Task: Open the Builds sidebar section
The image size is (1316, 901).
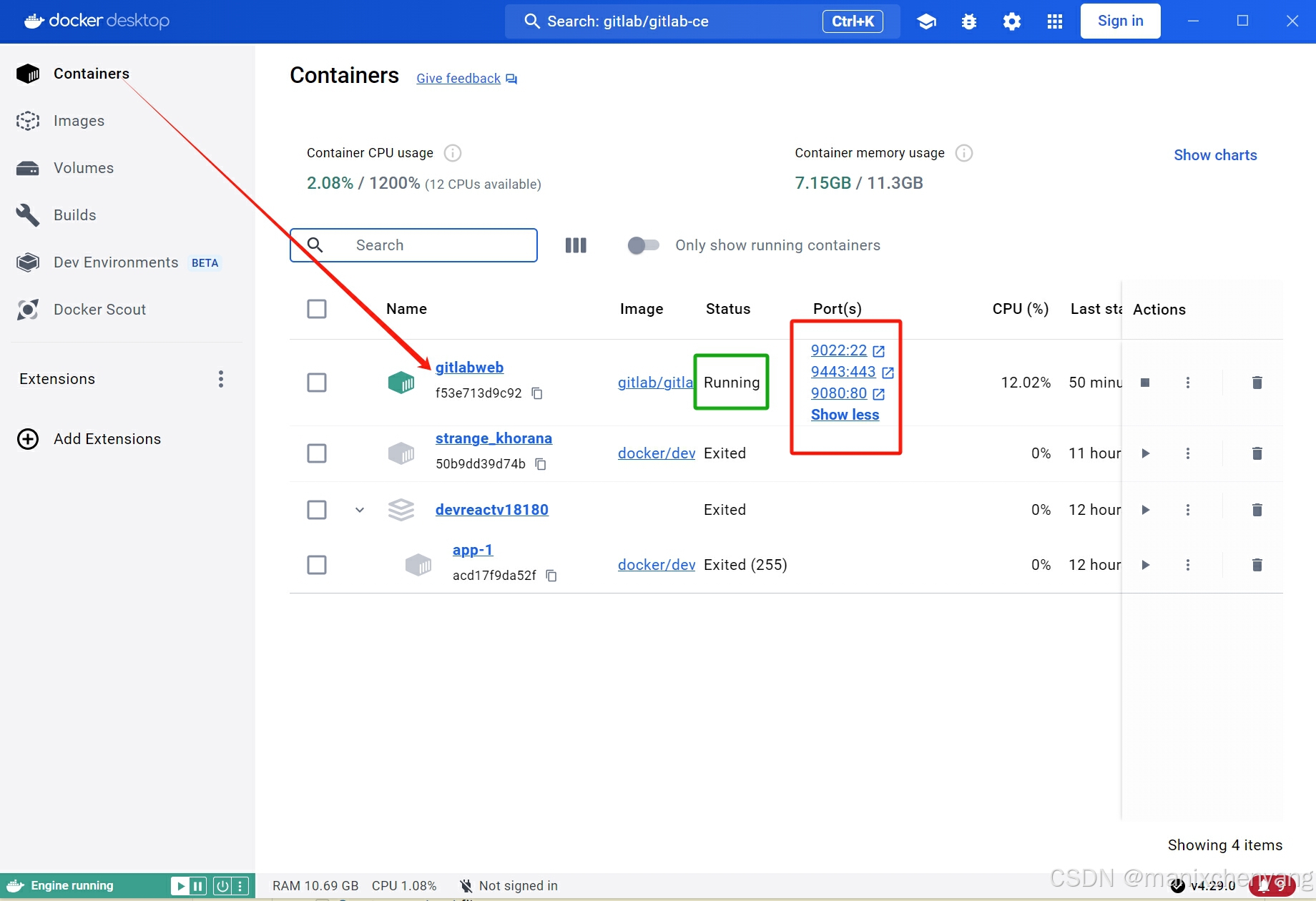Action: click(74, 215)
